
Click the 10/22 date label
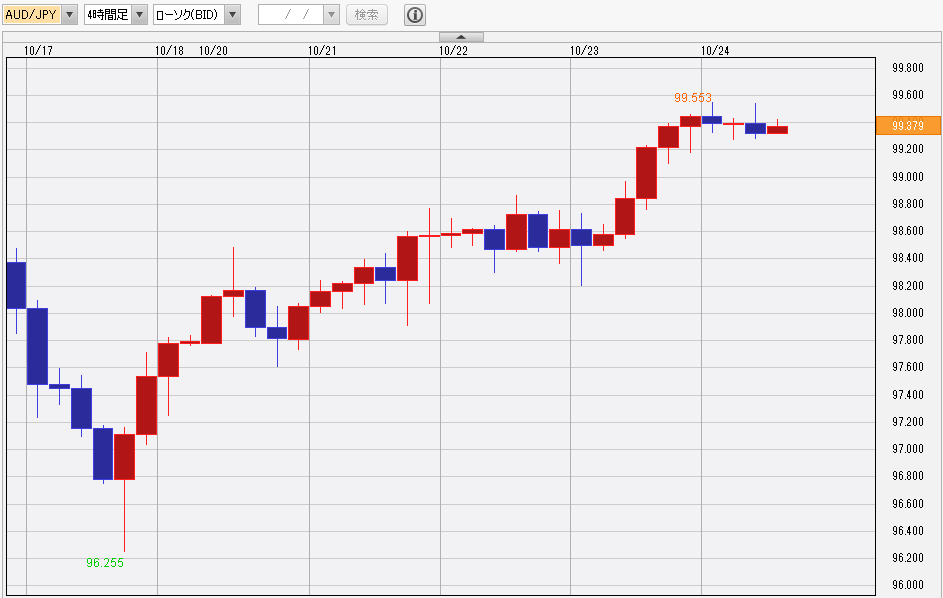click(453, 51)
